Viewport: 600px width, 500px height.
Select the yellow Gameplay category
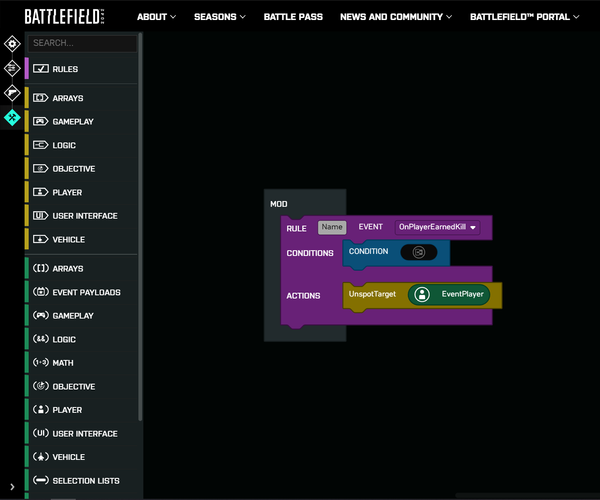73,122
